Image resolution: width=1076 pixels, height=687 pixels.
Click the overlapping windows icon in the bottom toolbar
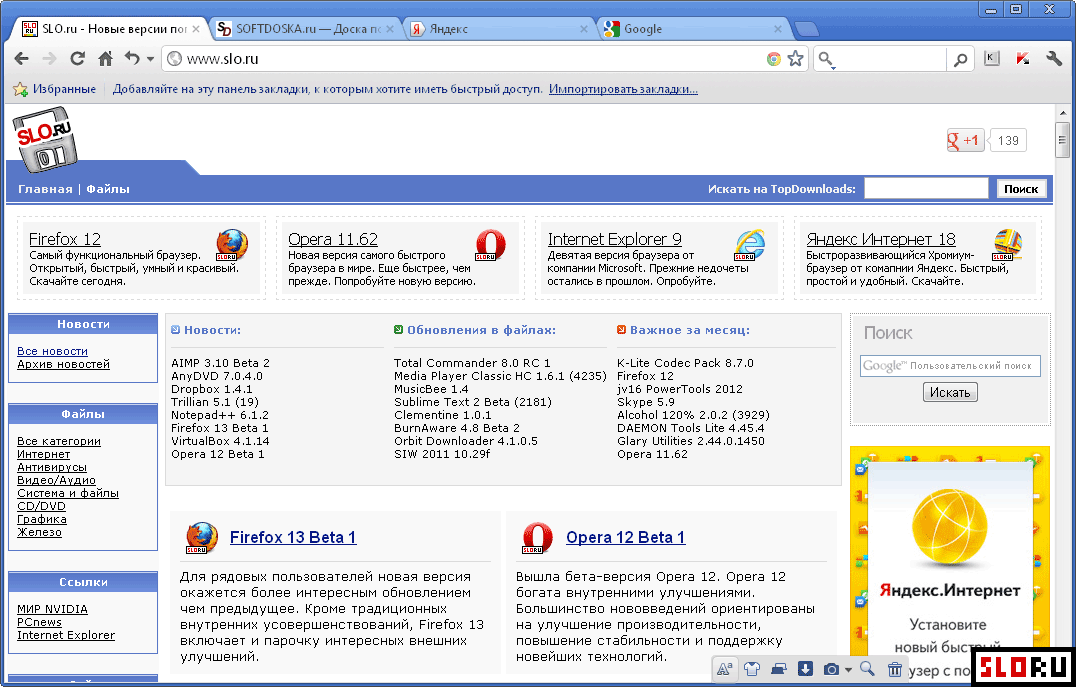coord(778,669)
